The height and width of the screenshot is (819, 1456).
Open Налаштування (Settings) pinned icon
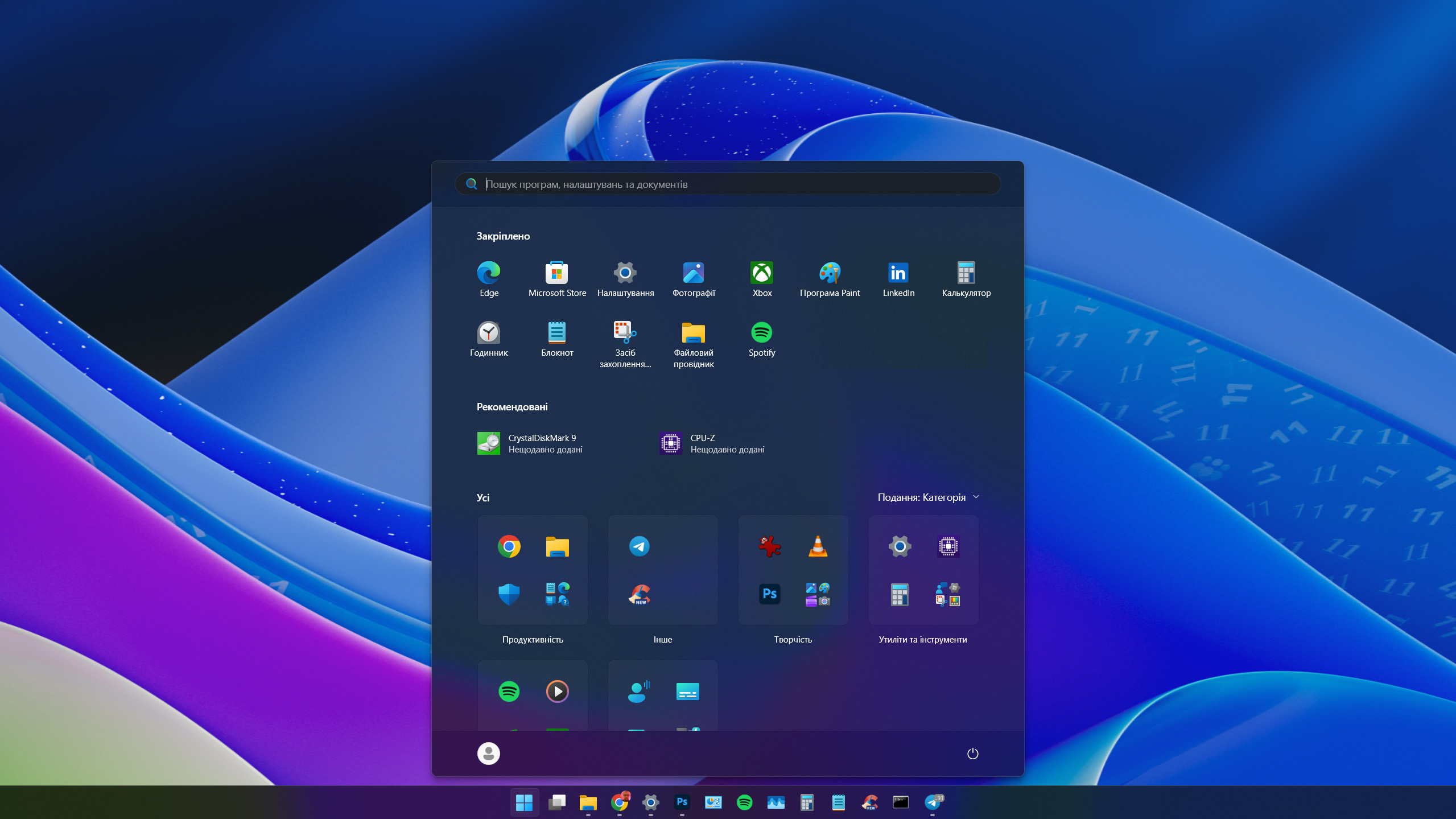click(625, 278)
